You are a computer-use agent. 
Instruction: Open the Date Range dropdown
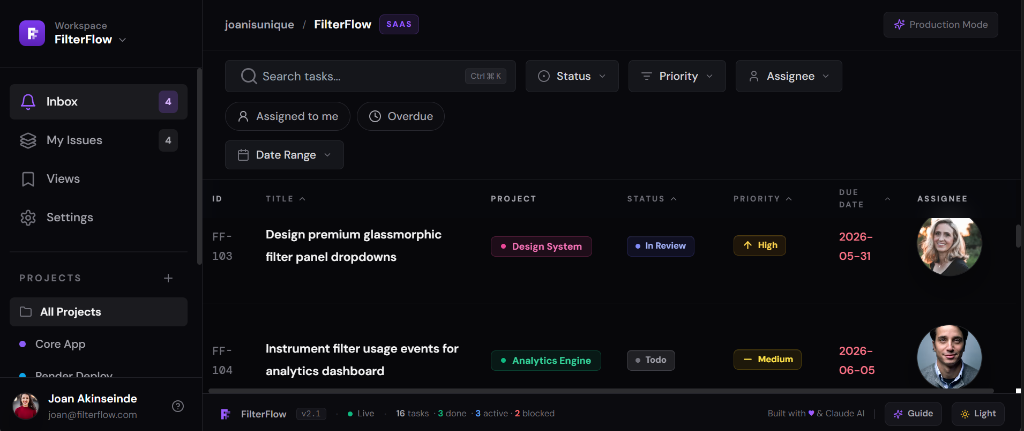click(284, 155)
